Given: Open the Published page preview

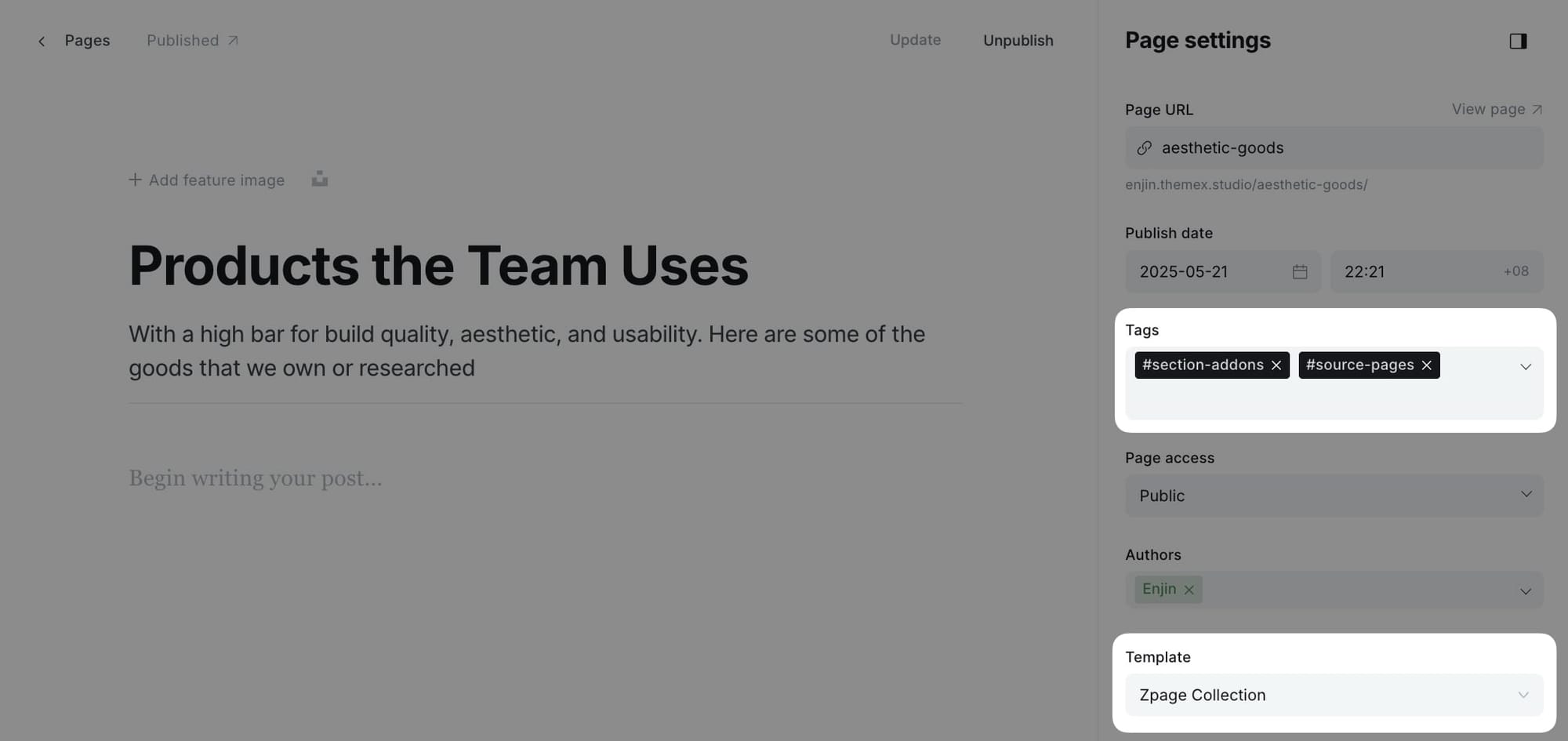Looking at the screenshot, I should [183, 40].
